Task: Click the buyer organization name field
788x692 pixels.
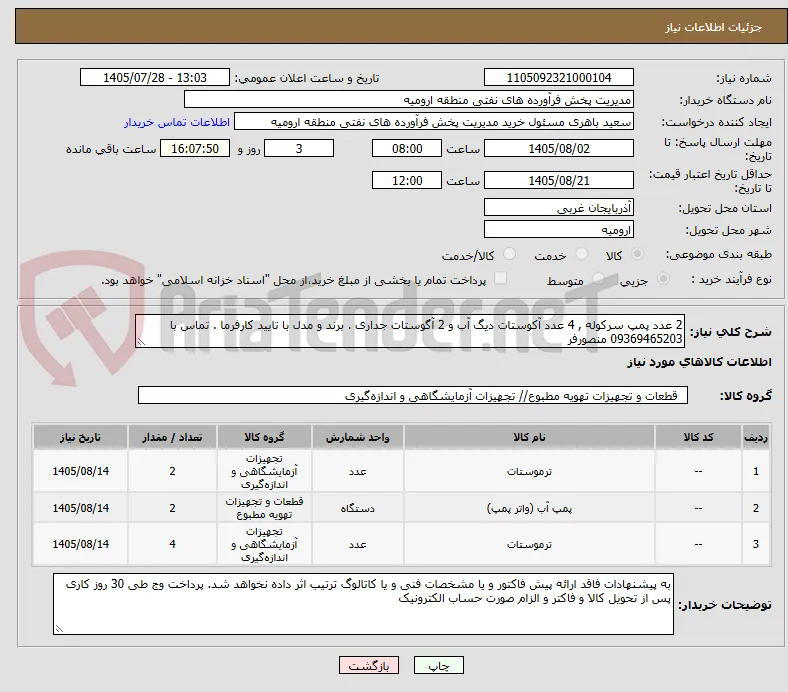Action: 409,100
